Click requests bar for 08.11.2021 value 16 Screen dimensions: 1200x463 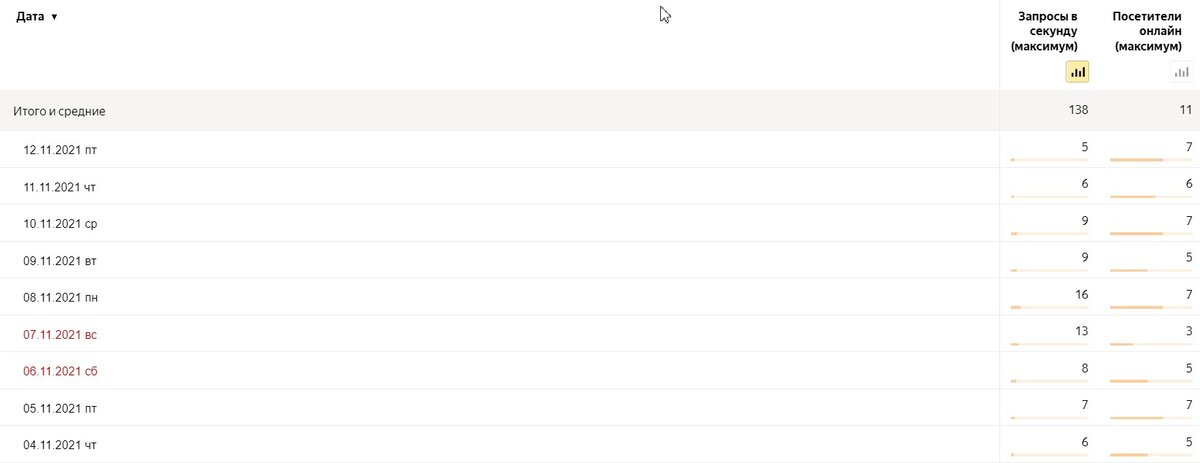tap(1050, 307)
